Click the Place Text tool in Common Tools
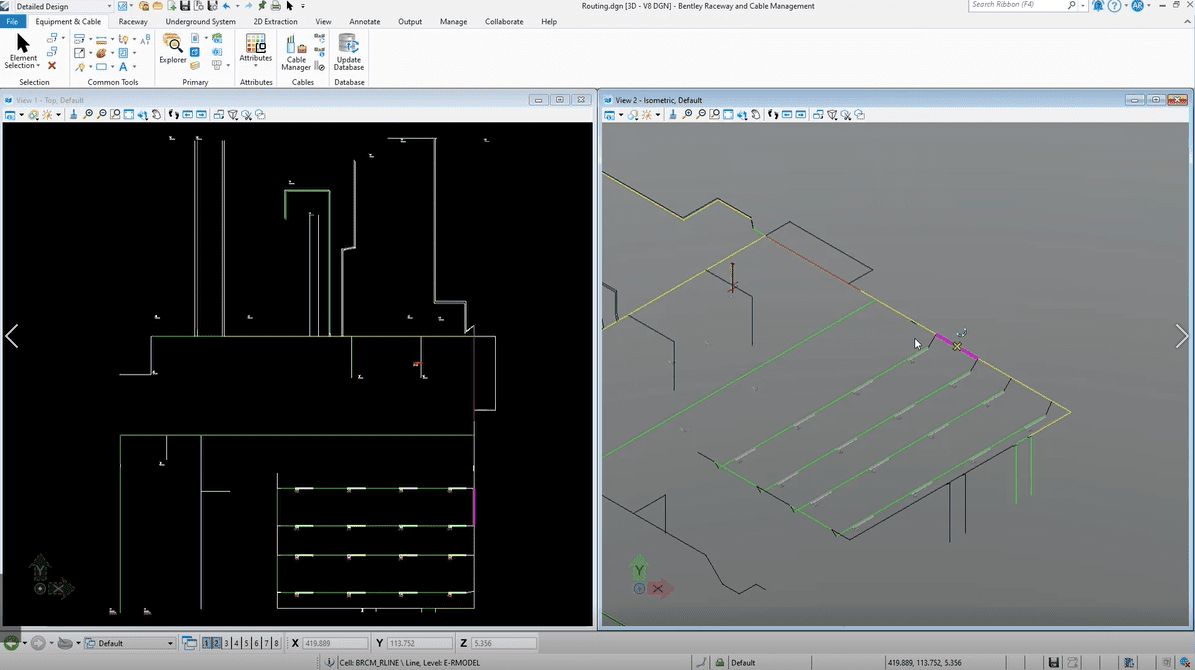 point(123,67)
